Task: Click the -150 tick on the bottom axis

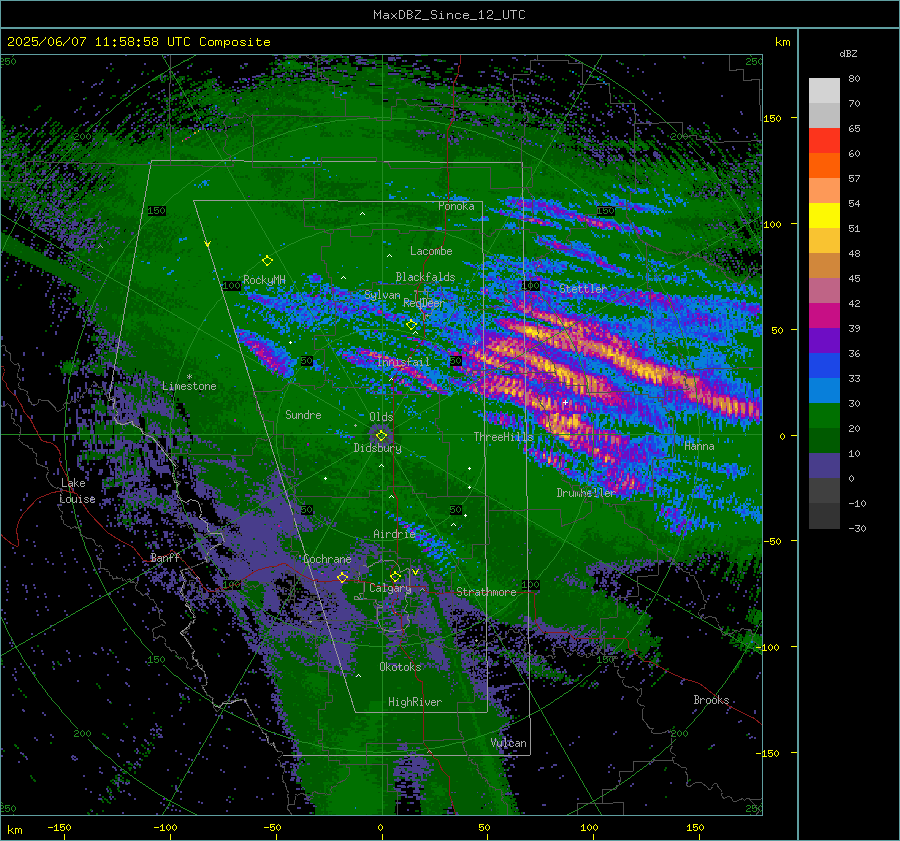Action: [59, 827]
